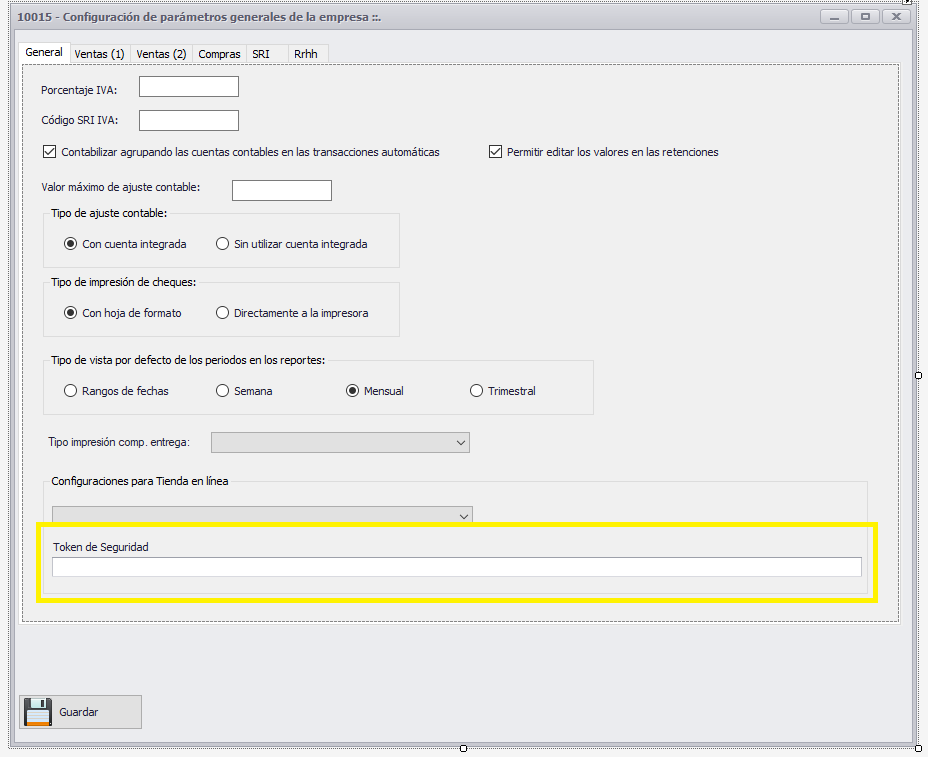Viewport: 928px width, 757px height.
Task: Uncheck Permitir editar valores en retenciones
Action: [495, 152]
